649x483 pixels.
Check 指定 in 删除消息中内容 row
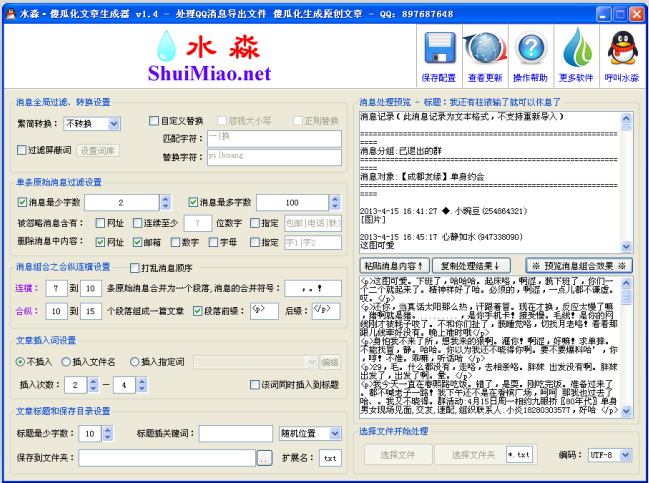(255, 242)
